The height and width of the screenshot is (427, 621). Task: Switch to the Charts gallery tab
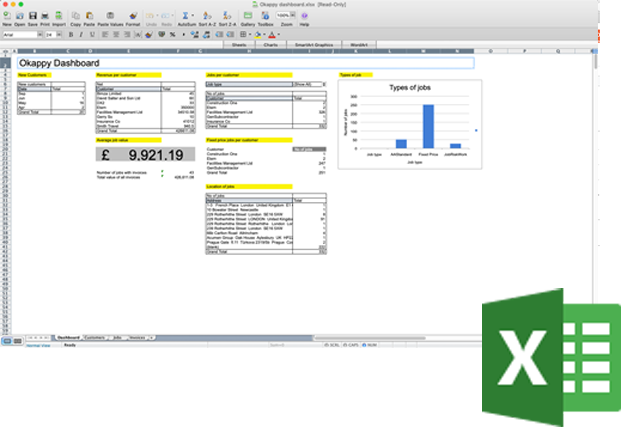point(270,45)
